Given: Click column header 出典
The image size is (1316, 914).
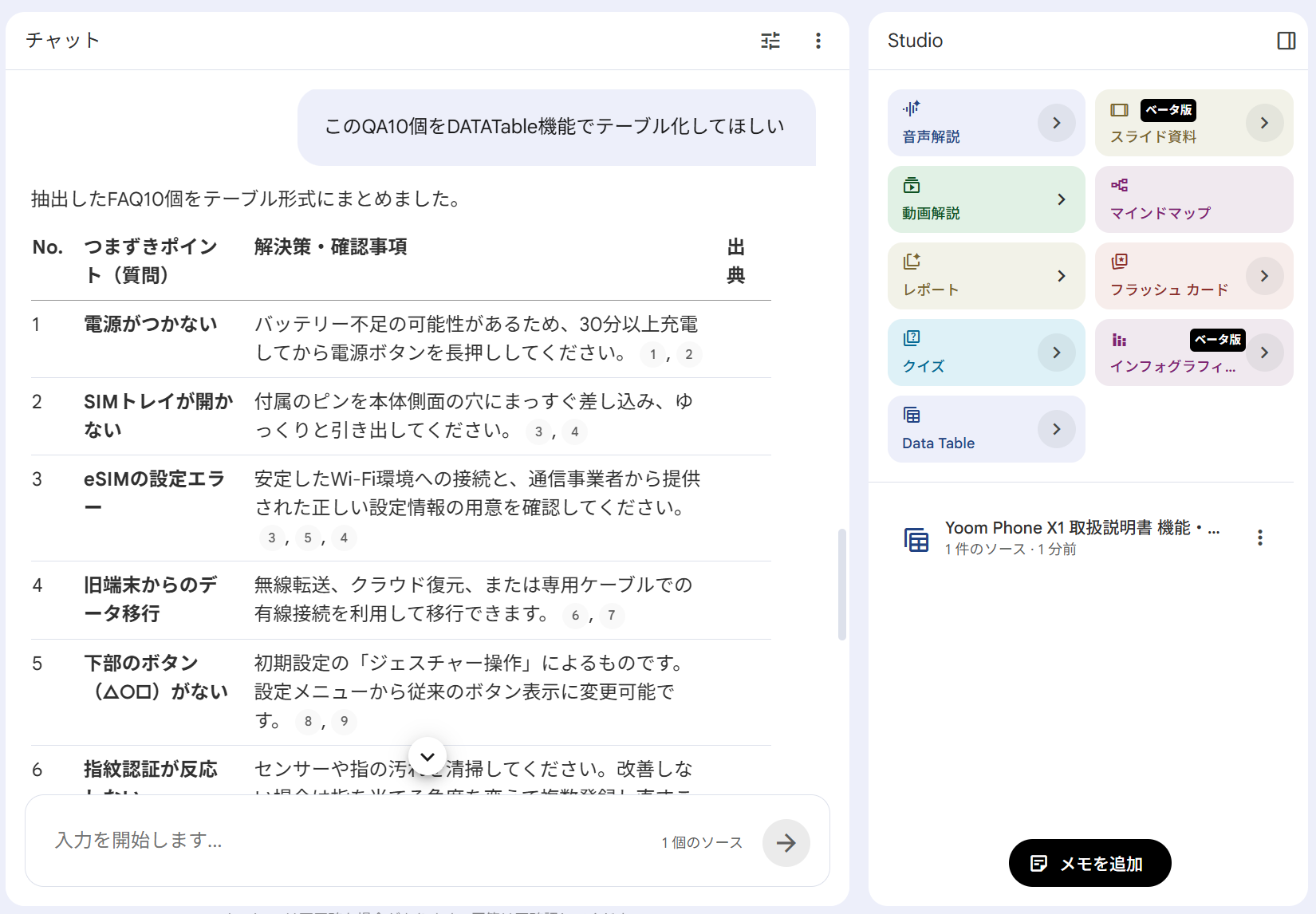Looking at the screenshot, I should pyautogui.click(x=736, y=261).
